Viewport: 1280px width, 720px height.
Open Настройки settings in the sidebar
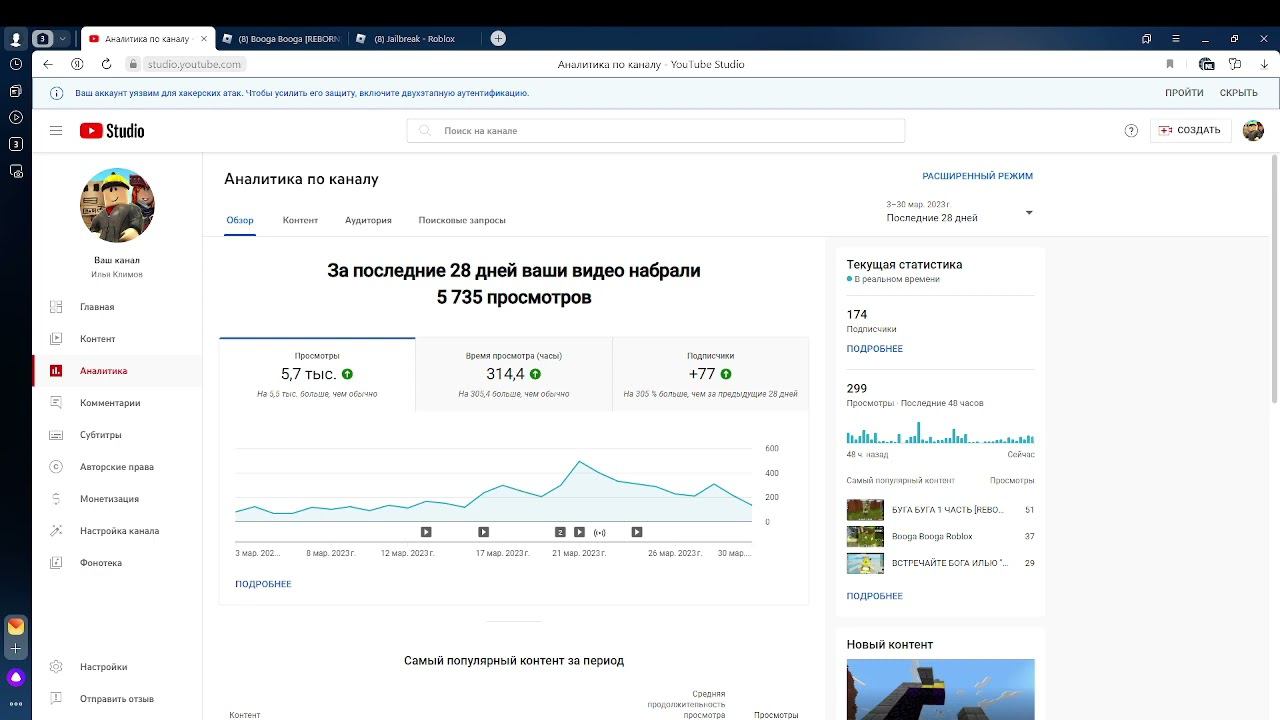(x=103, y=667)
